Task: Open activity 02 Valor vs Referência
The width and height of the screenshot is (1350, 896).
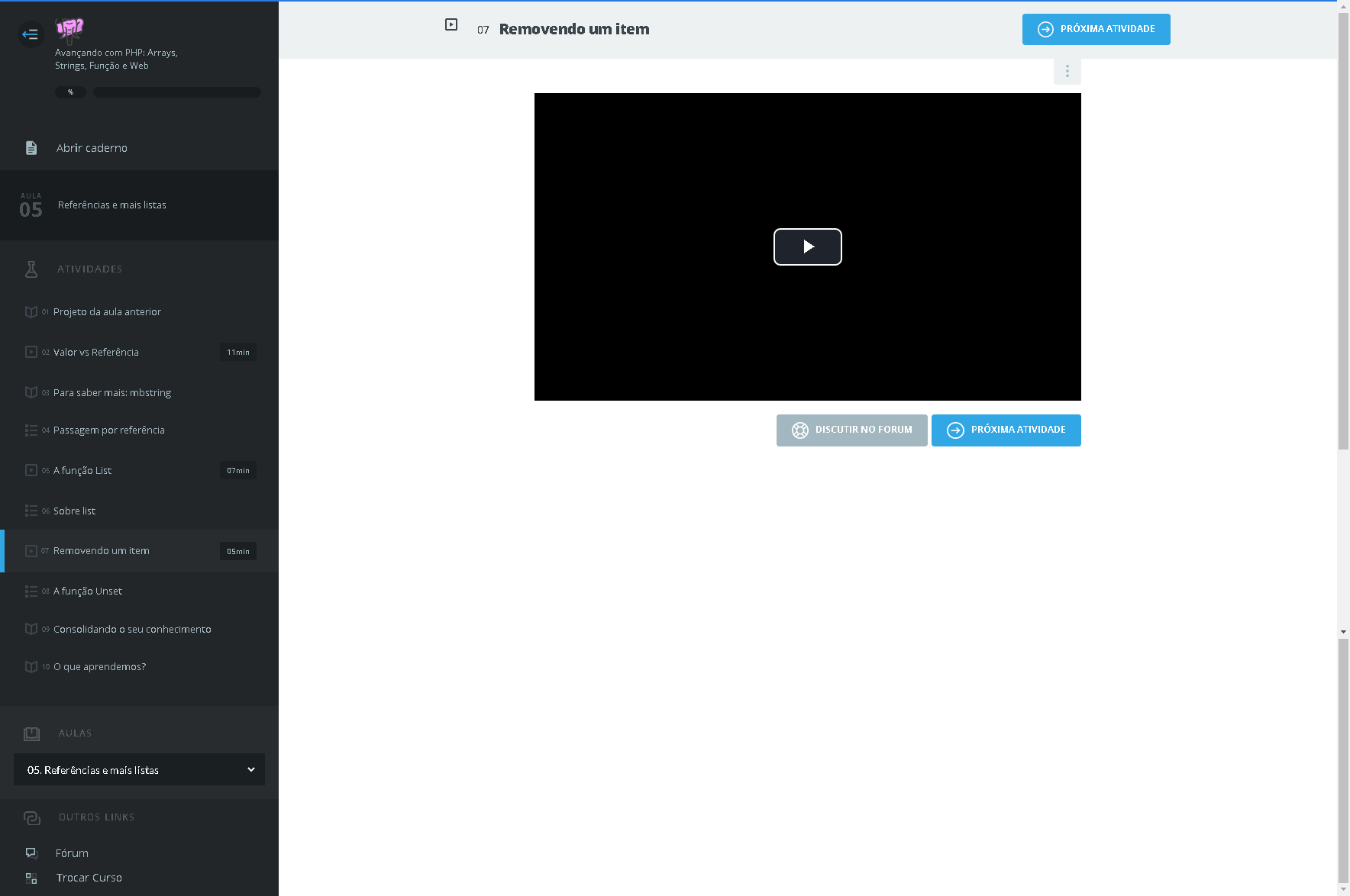Action: pos(96,353)
